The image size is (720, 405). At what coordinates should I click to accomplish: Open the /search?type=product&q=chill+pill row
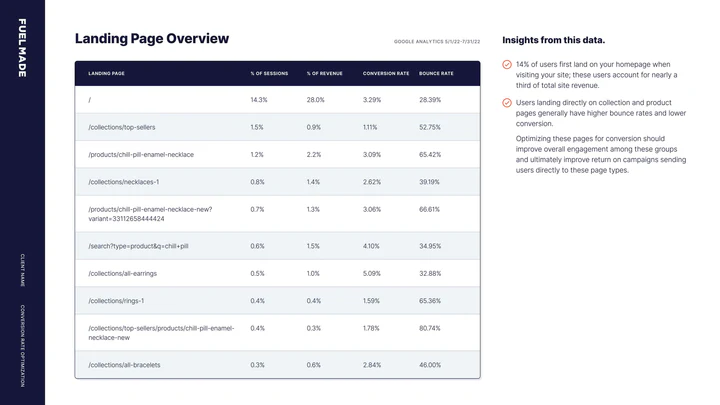138,246
